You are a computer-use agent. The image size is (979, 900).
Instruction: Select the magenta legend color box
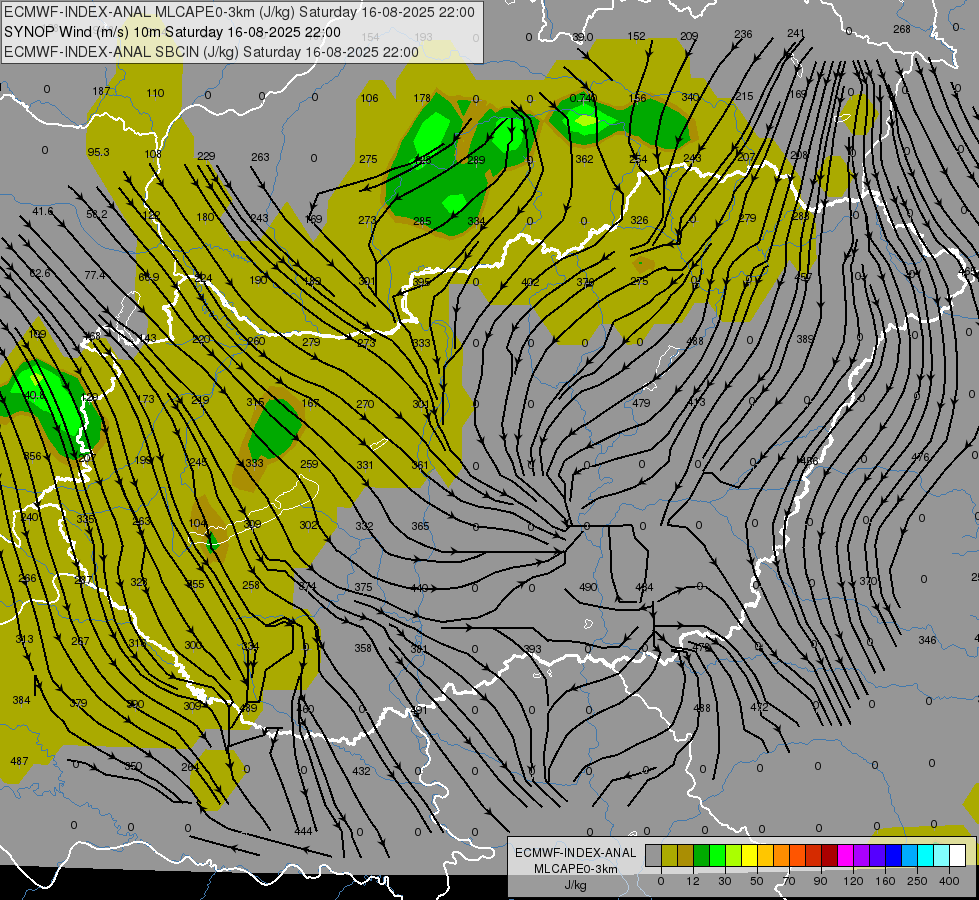(845, 856)
